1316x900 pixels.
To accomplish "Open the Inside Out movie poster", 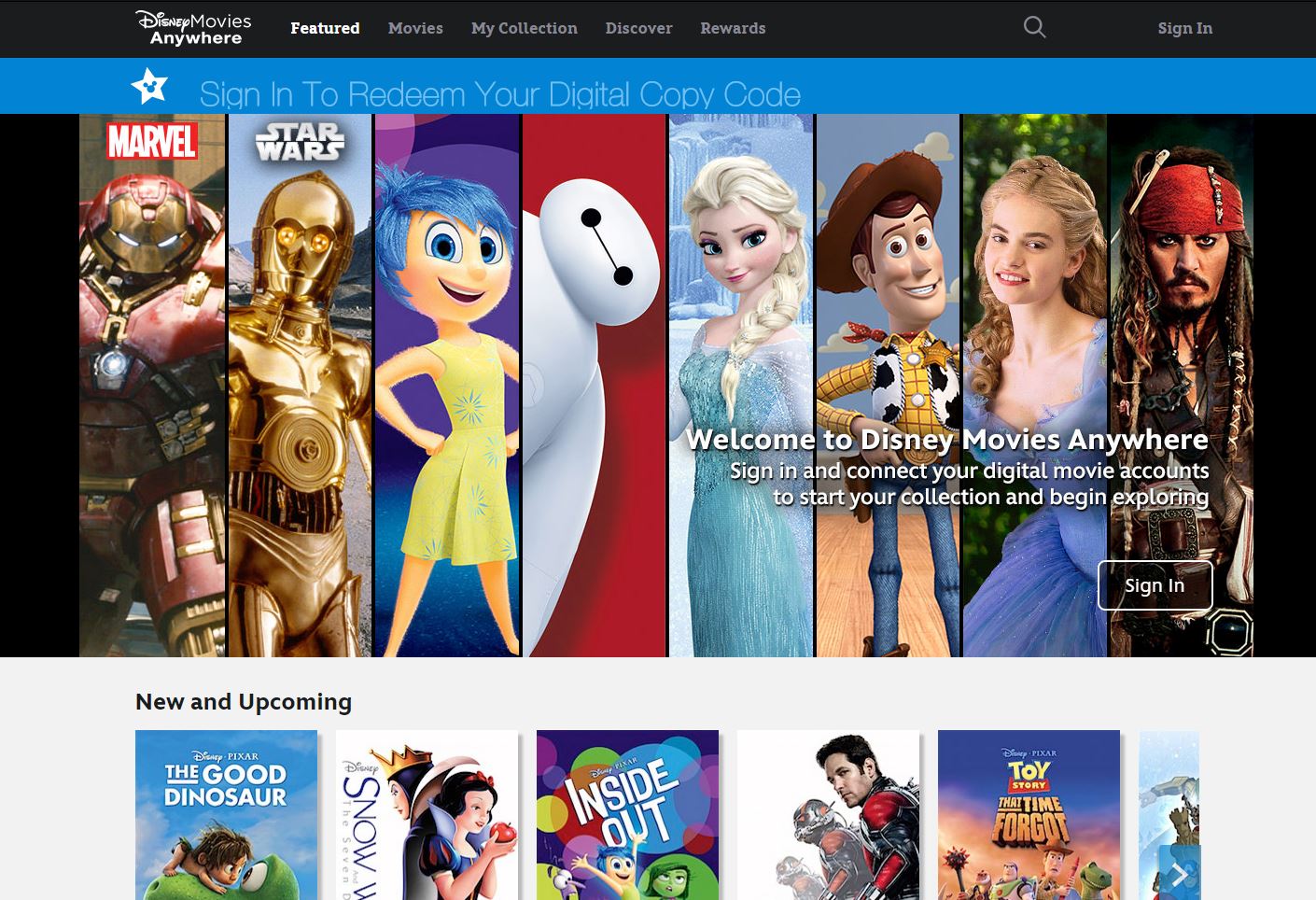I will click(x=627, y=815).
